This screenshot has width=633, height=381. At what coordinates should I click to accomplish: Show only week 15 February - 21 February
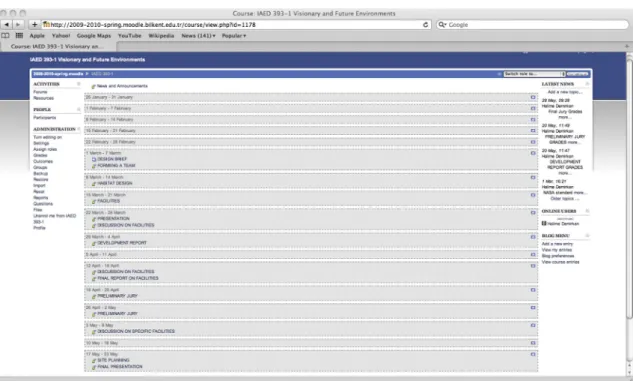click(533, 131)
